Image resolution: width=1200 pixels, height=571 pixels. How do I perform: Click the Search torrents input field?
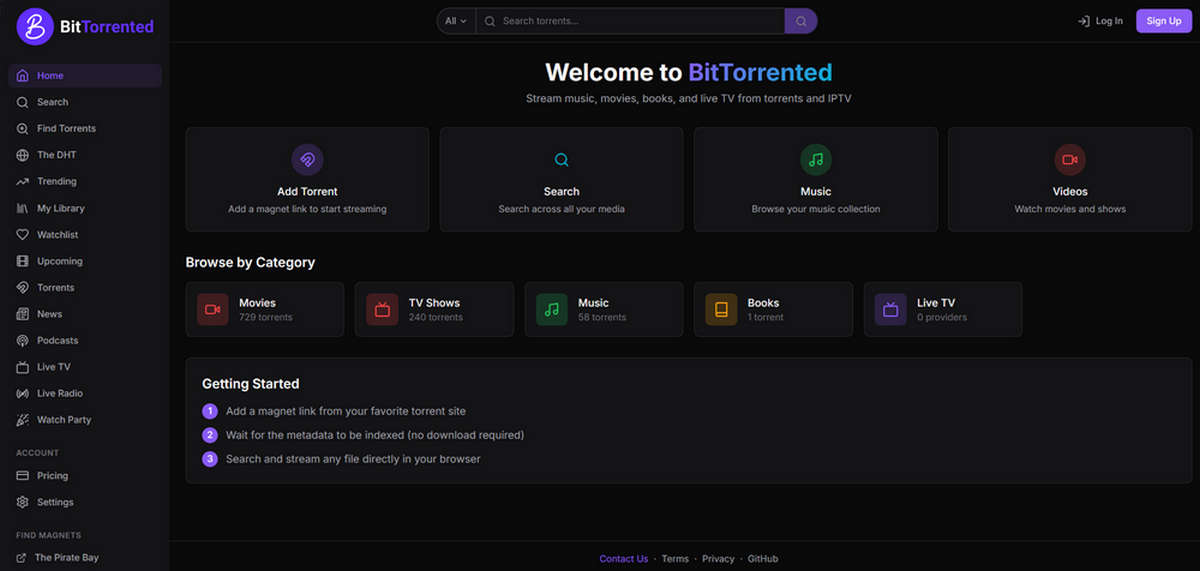pos(630,21)
